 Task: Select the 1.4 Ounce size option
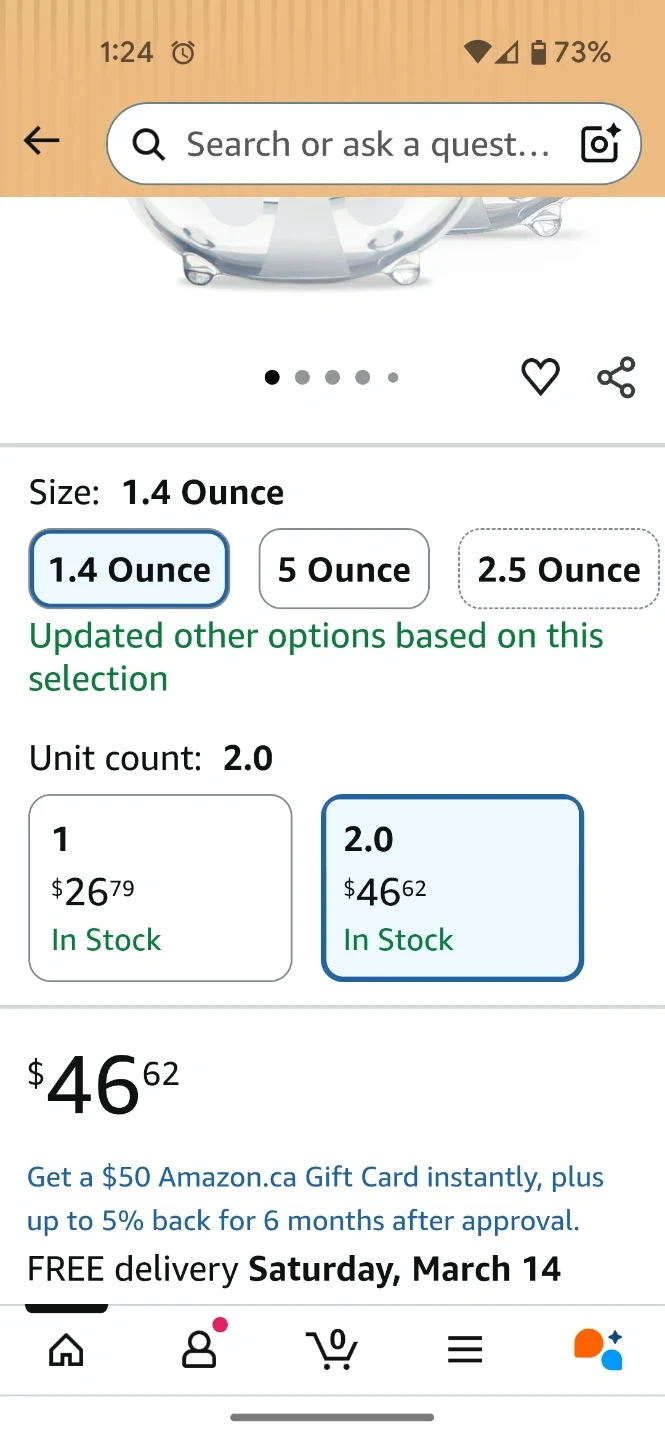pos(130,569)
